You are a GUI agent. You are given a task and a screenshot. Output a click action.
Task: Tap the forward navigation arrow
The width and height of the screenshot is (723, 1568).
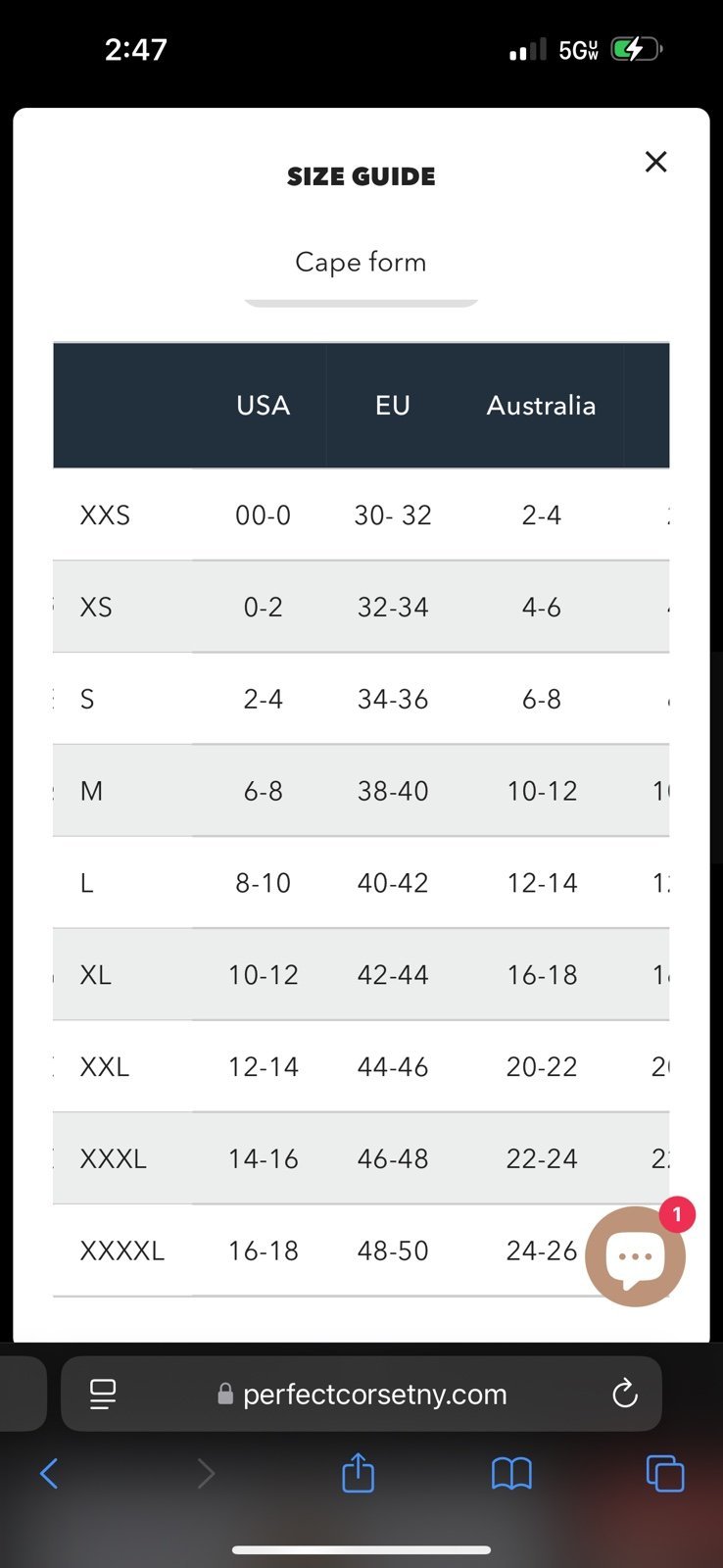coord(206,1473)
